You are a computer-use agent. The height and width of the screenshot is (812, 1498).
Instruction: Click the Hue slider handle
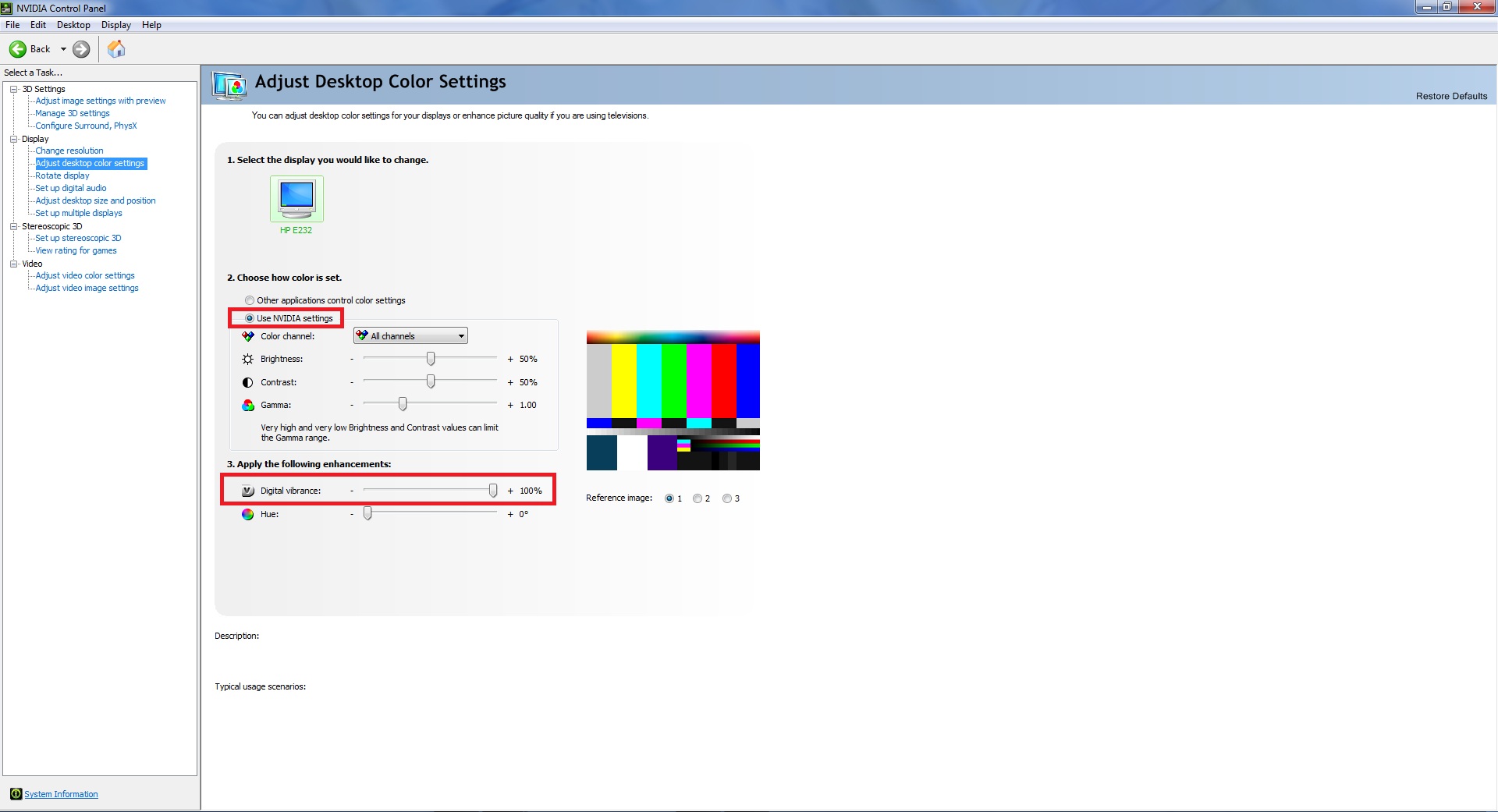(x=367, y=513)
